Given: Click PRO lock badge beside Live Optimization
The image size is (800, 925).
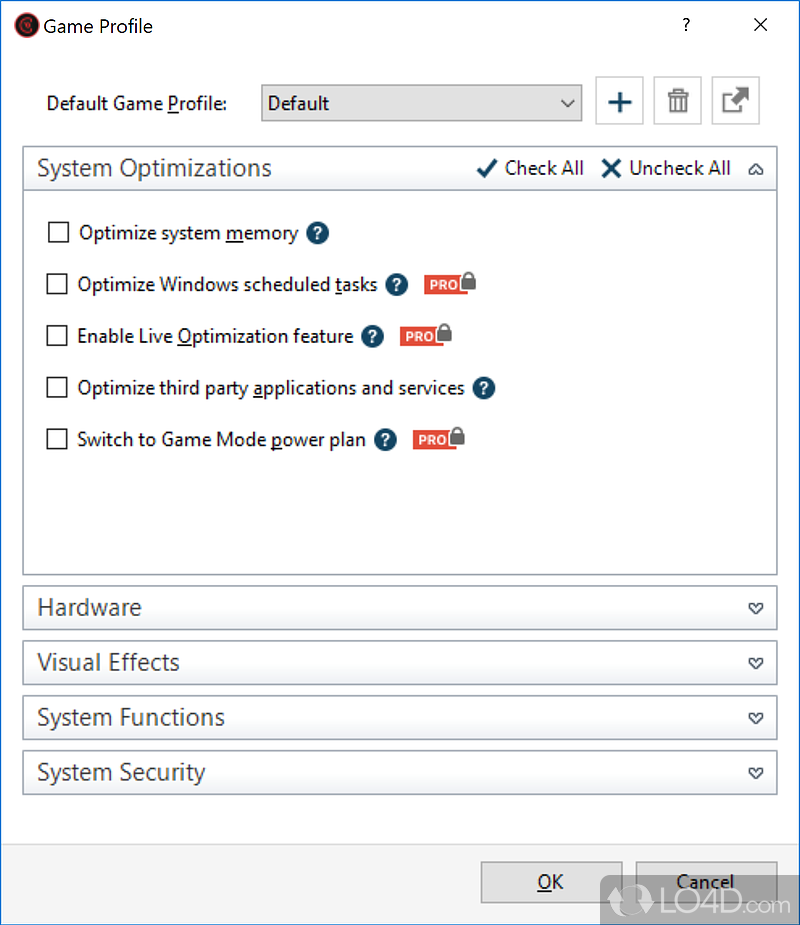Looking at the screenshot, I should pos(426,336).
